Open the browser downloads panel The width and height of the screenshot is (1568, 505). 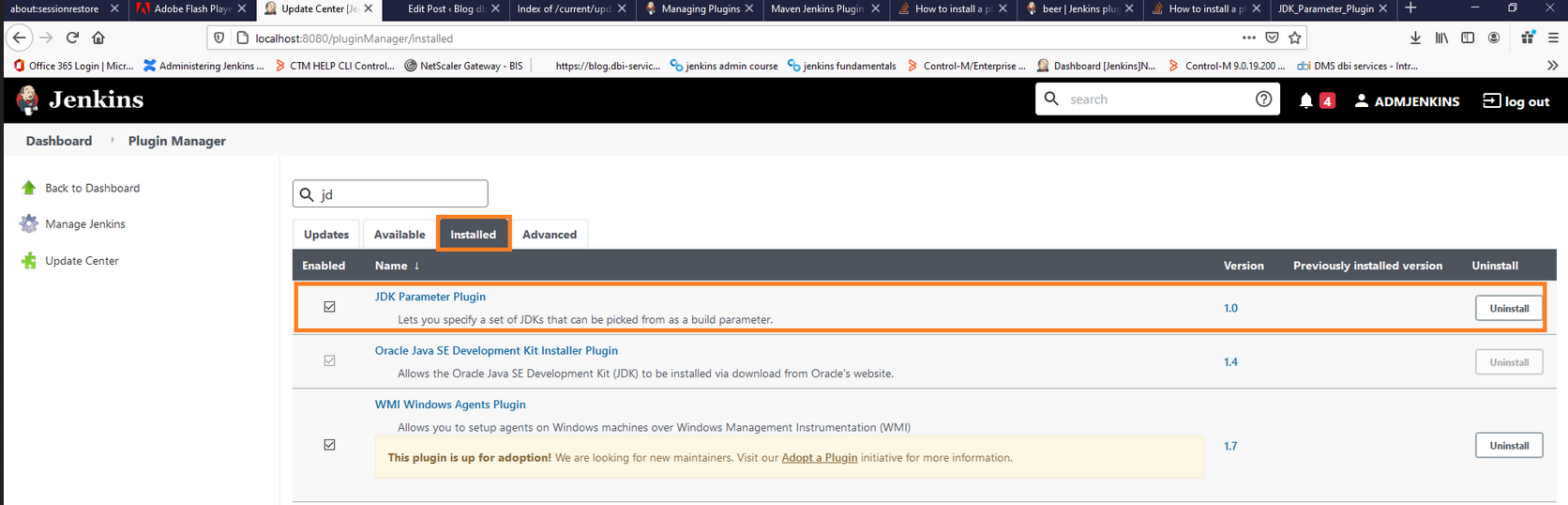[1415, 38]
